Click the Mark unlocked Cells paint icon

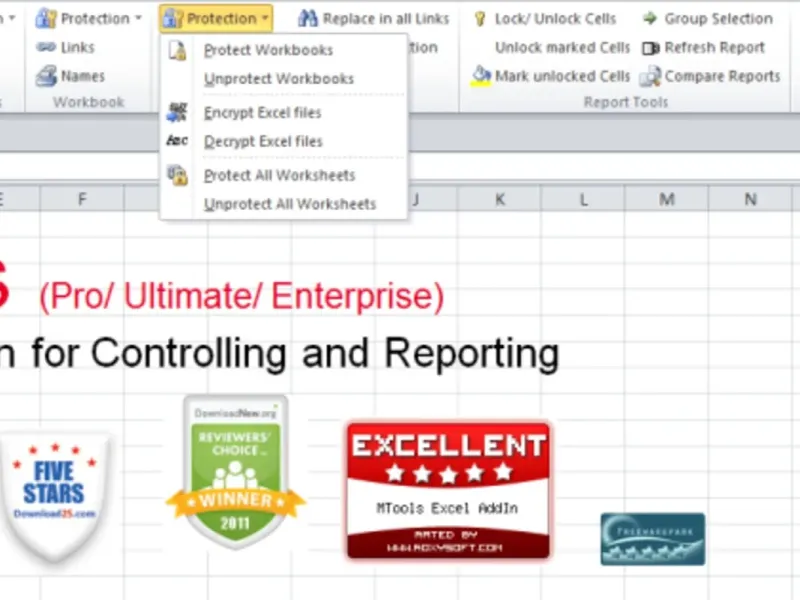click(480, 76)
